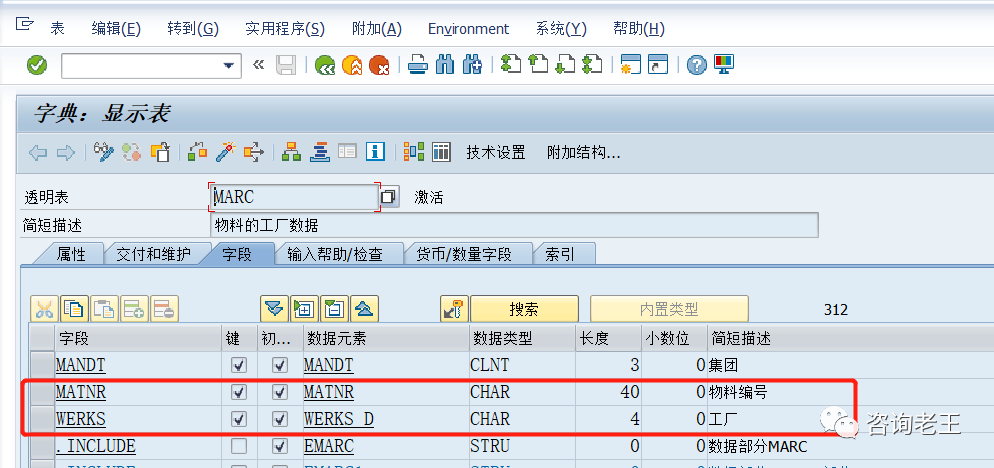Screen dimensions: 994x468
Task: Toggle initial values checkbox for WERKS
Action: pyautogui.click(x=280, y=419)
